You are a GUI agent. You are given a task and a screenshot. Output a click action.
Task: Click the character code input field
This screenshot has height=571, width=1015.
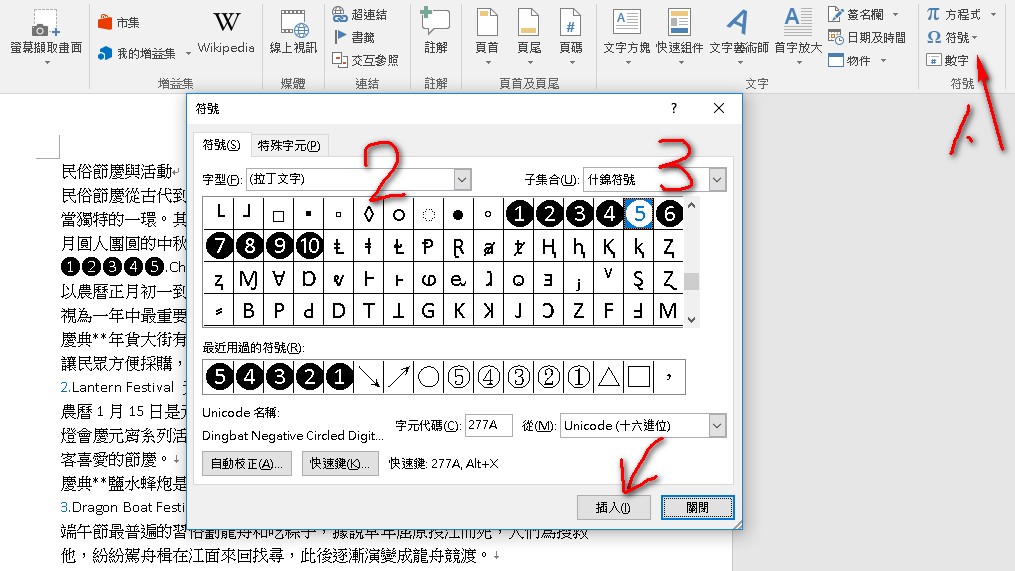pos(489,426)
